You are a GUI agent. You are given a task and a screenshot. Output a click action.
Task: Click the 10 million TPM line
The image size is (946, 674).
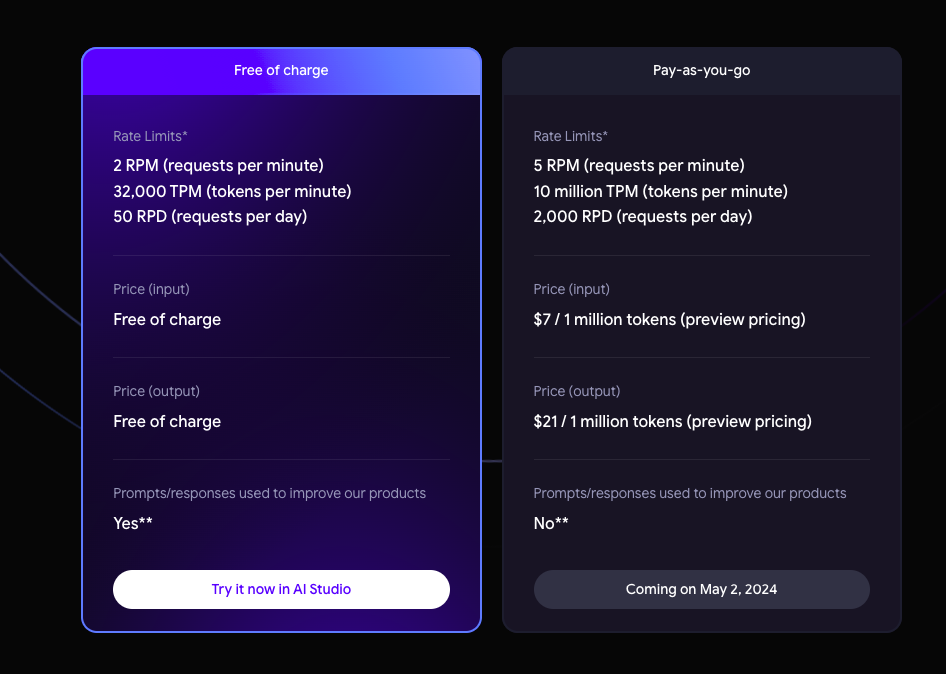[660, 191]
